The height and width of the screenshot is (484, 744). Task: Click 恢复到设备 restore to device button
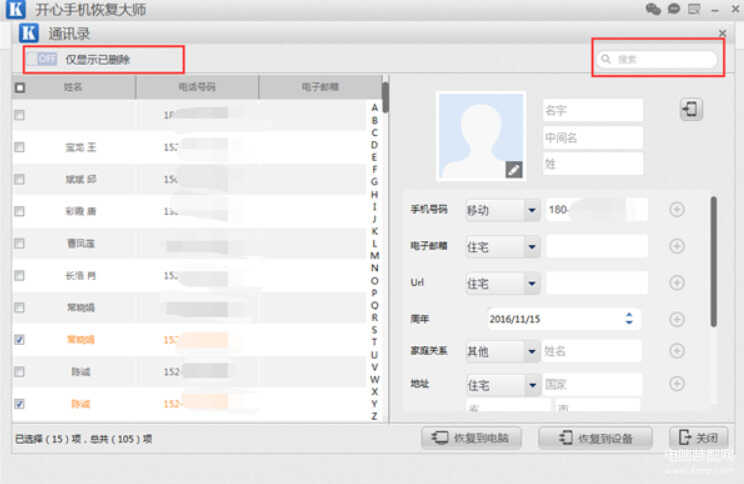click(x=595, y=437)
